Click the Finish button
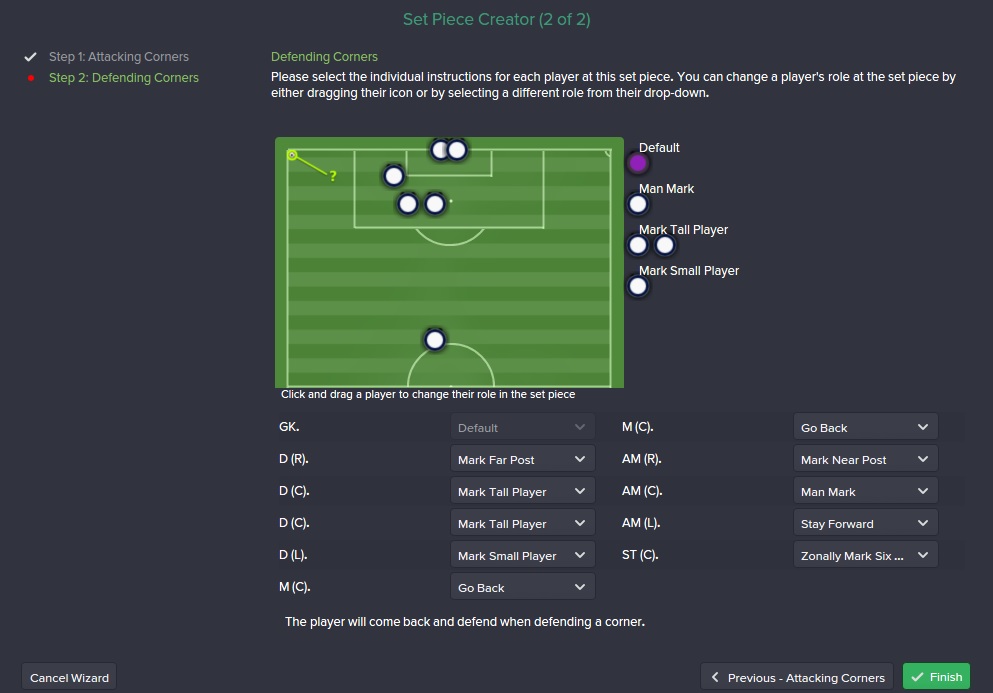Viewport: 993px width, 693px height. tap(936, 677)
